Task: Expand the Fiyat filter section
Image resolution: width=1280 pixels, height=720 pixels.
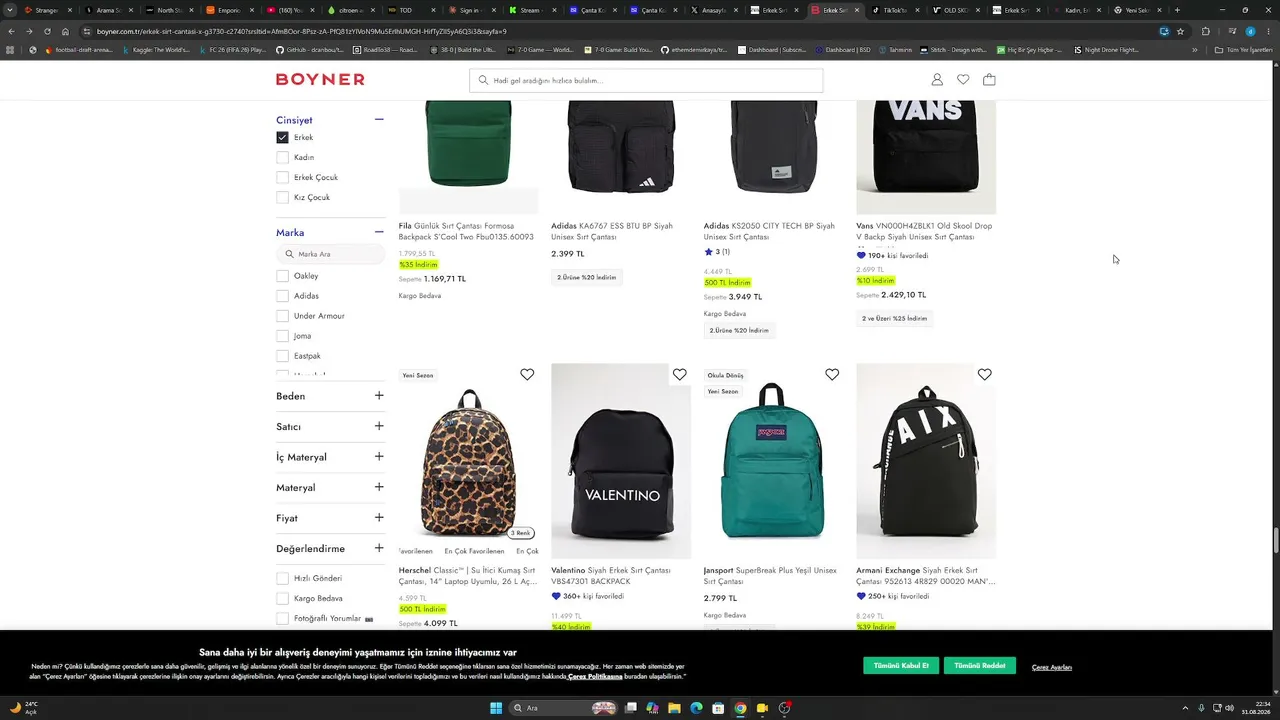Action: point(379,518)
